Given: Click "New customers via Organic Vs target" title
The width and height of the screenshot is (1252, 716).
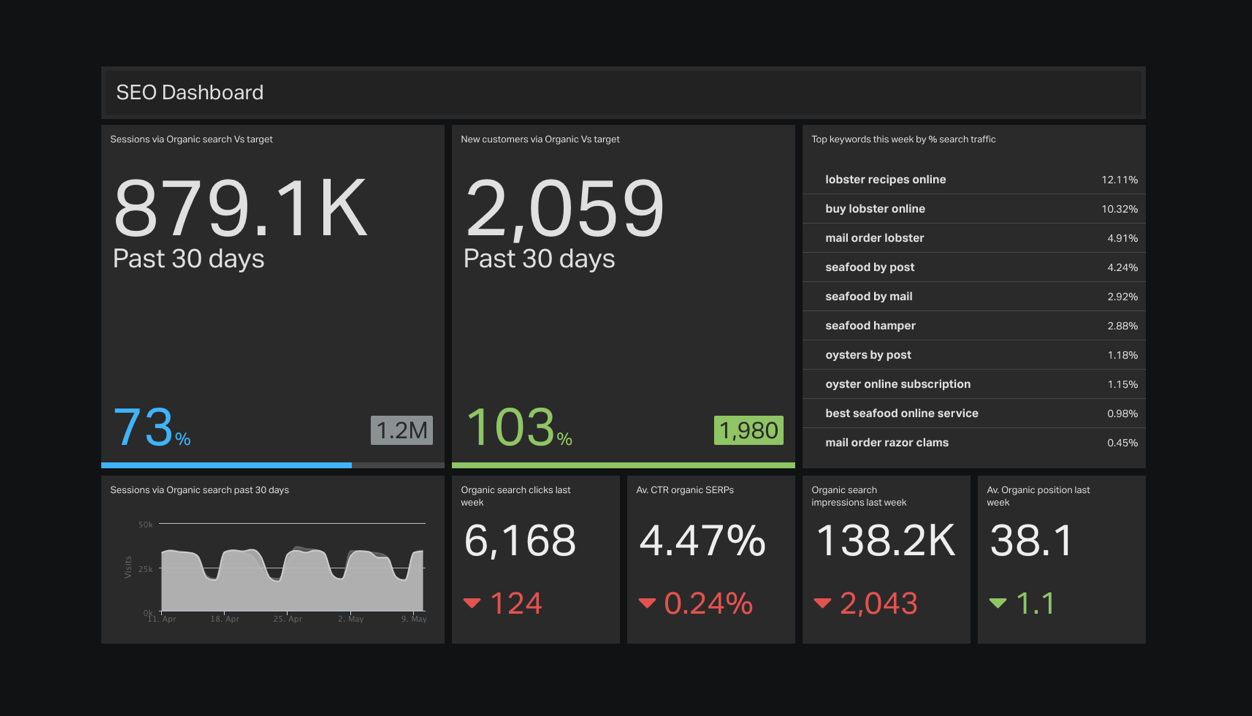Looking at the screenshot, I should (540, 139).
